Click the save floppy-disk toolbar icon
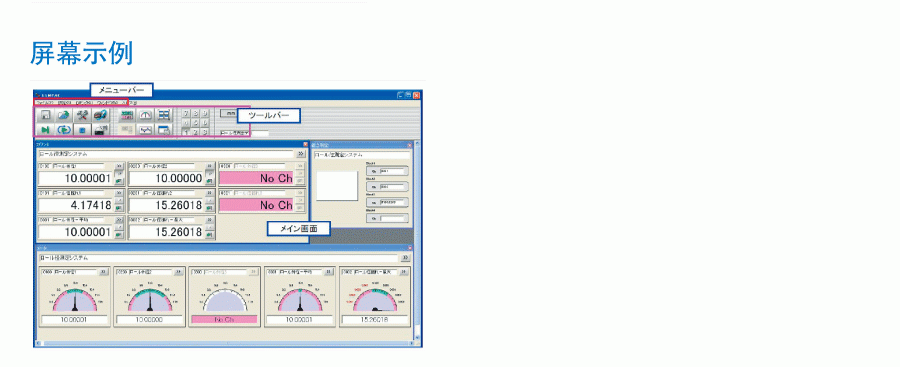900x367 pixels. 45,115
